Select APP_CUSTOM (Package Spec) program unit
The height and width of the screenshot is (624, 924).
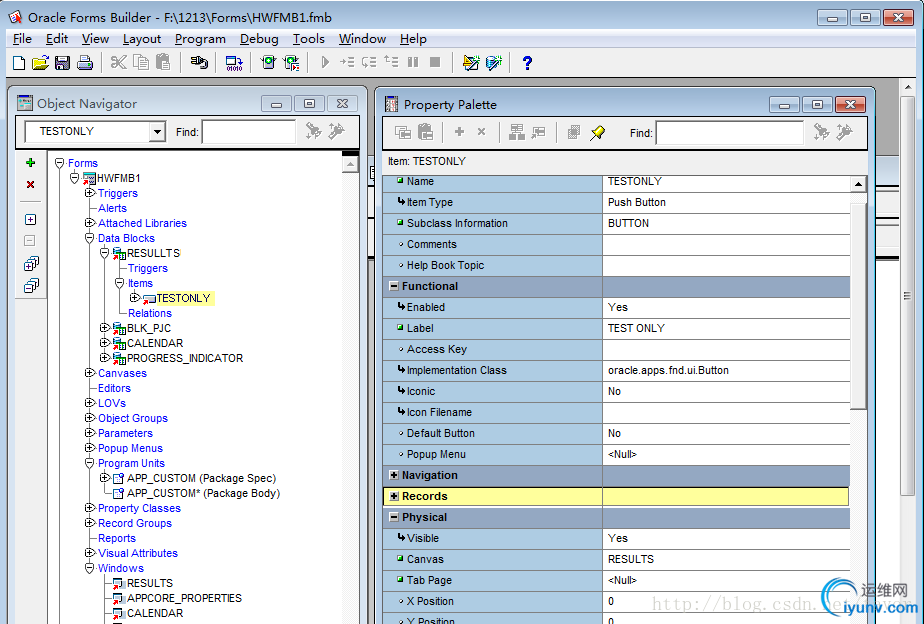coord(201,478)
